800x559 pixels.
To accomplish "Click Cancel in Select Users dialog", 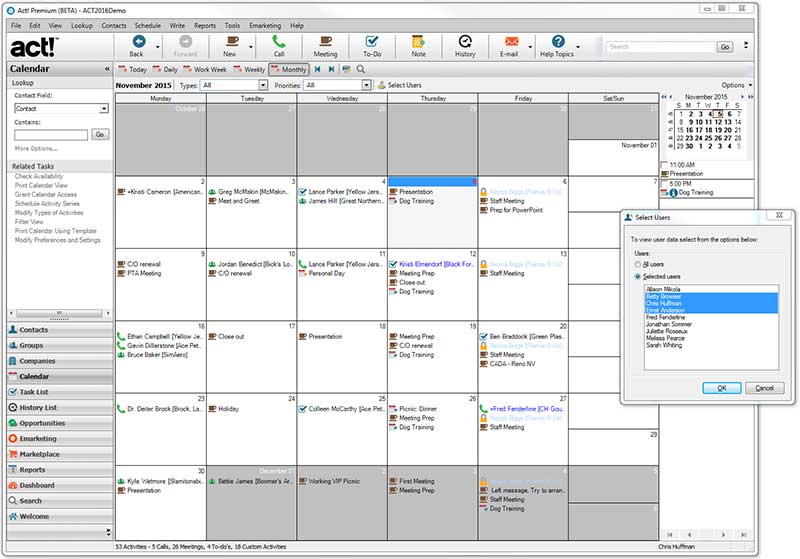I will 764,388.
